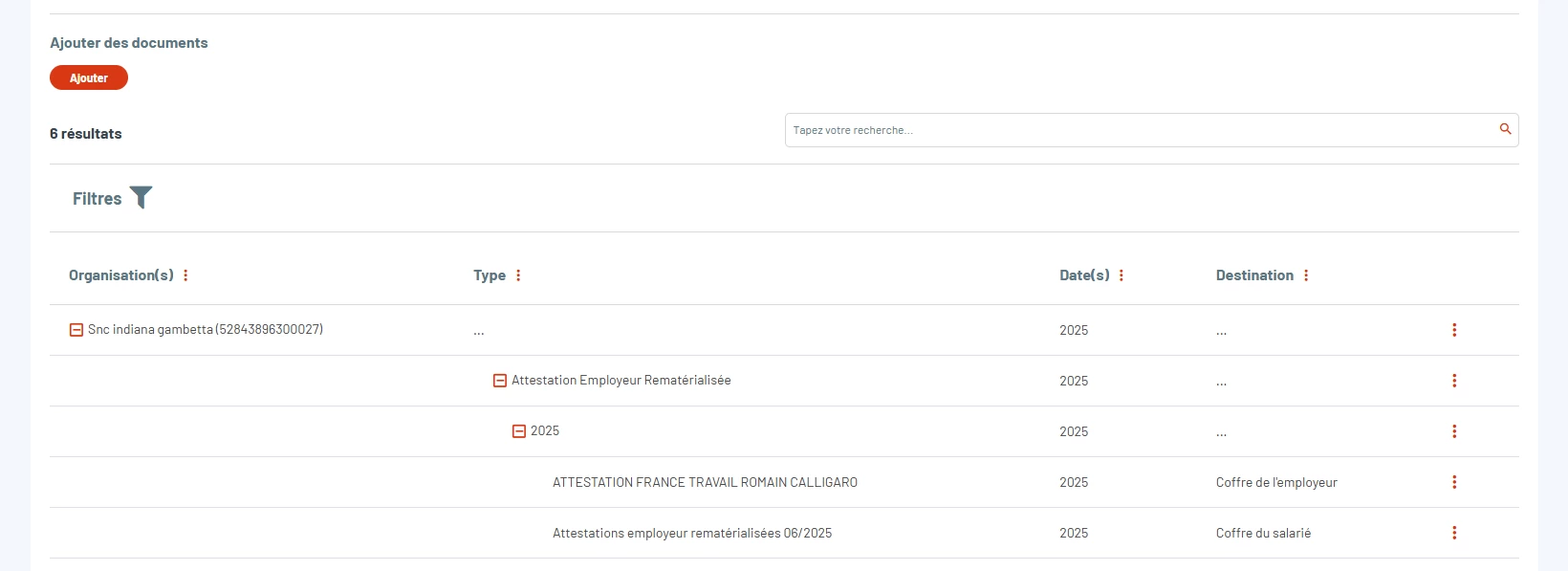Open Type column options menu
The width and height of the screenshot is (1568, 571).
(518, 275)
